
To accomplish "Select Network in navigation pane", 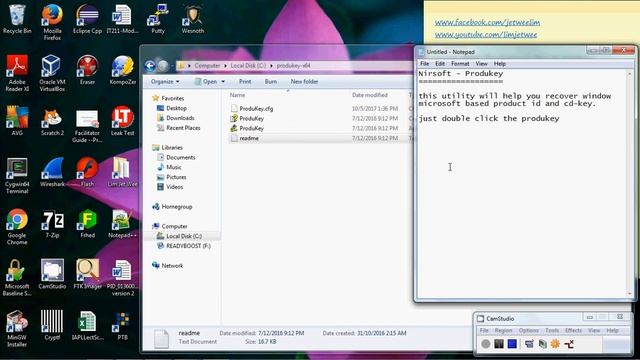I will [x=172, y=266].
